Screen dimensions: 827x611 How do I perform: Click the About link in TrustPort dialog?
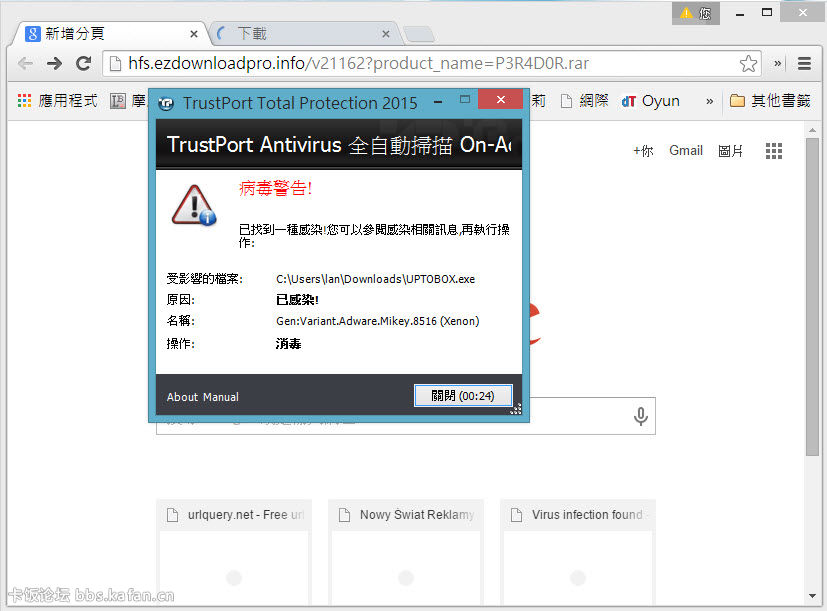[x=182, y=397]
